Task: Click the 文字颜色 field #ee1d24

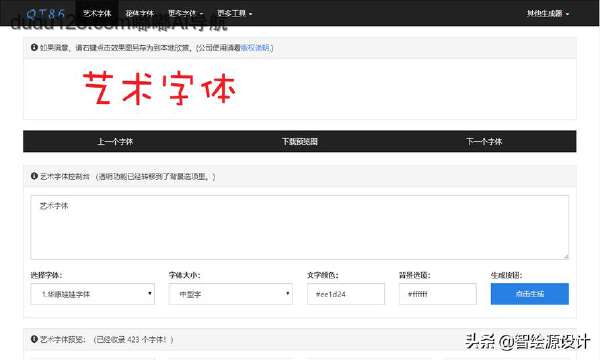Action: click(x=346, y=294)
